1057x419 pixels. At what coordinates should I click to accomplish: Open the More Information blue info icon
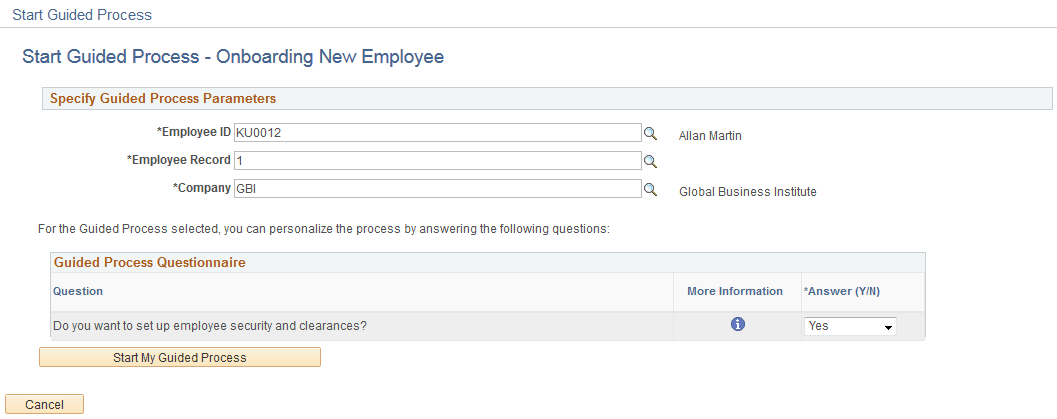[x=738, y=324]
